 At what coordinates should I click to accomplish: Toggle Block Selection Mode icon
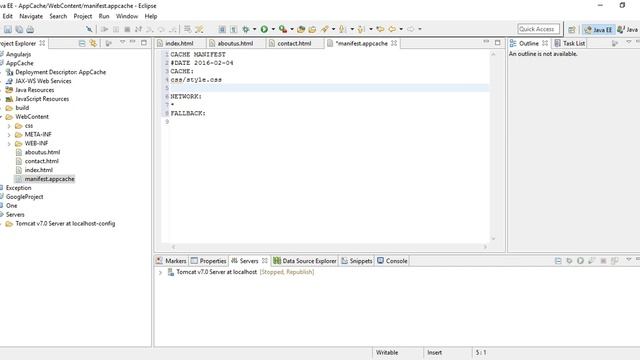tap(222, 29)
